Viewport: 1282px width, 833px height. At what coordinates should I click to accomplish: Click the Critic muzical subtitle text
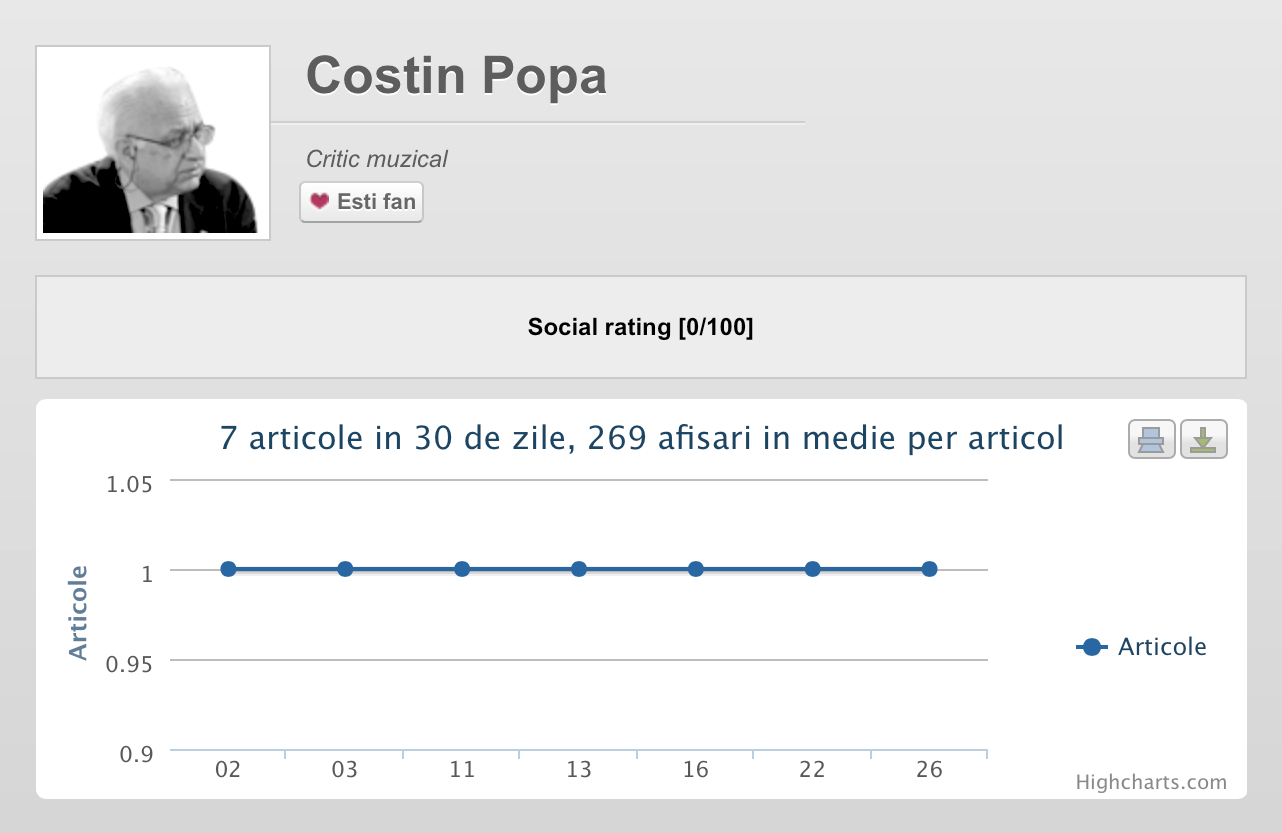[377, 159]
